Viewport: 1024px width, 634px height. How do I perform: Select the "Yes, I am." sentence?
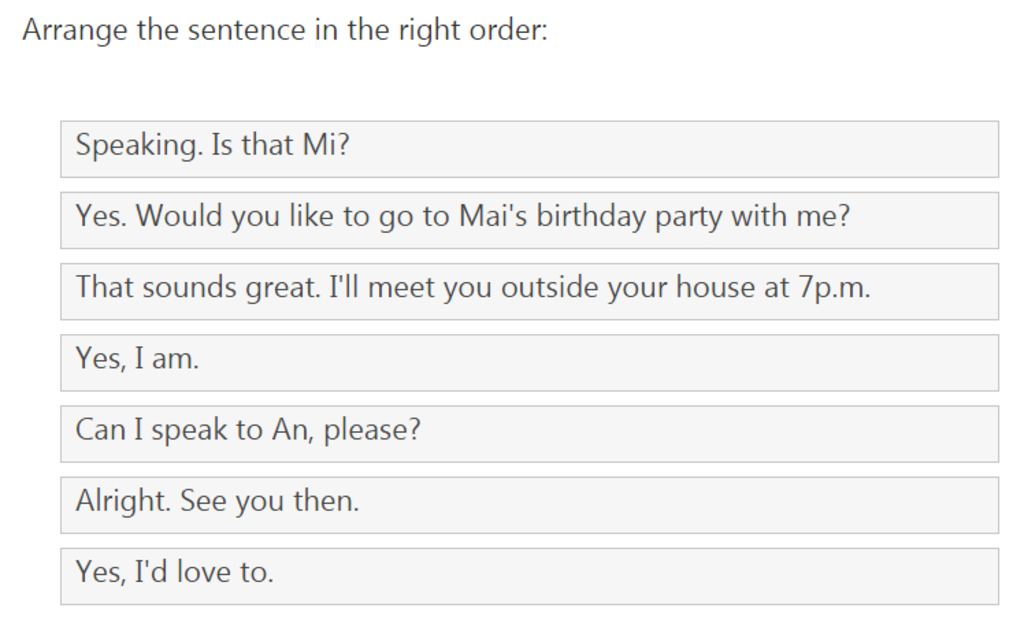[x=530, y=362]
